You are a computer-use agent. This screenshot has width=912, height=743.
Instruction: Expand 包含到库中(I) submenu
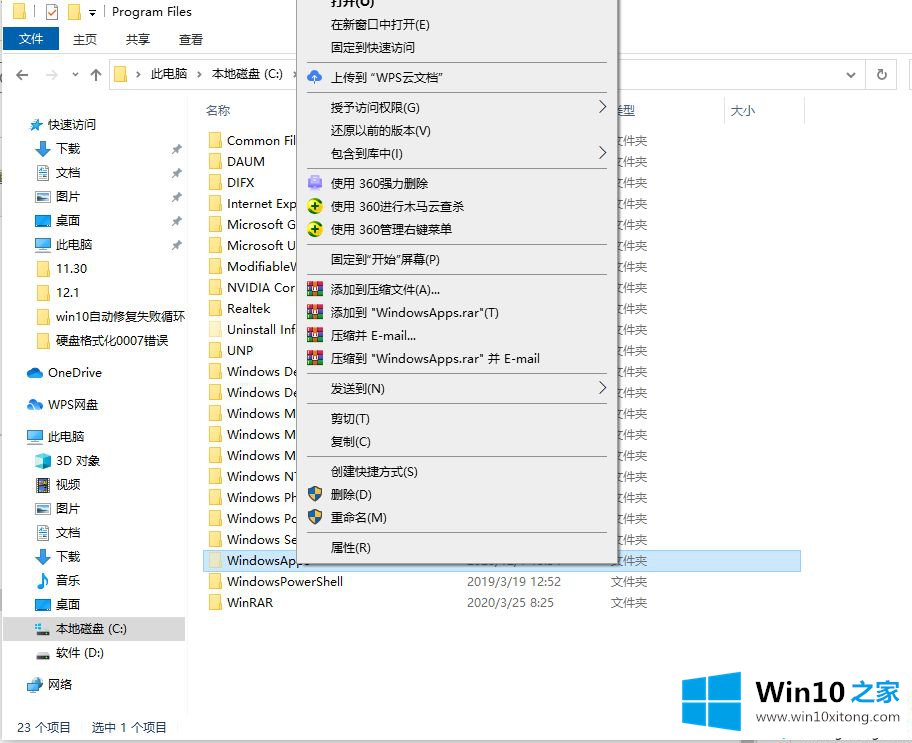(x=602, y=153)
